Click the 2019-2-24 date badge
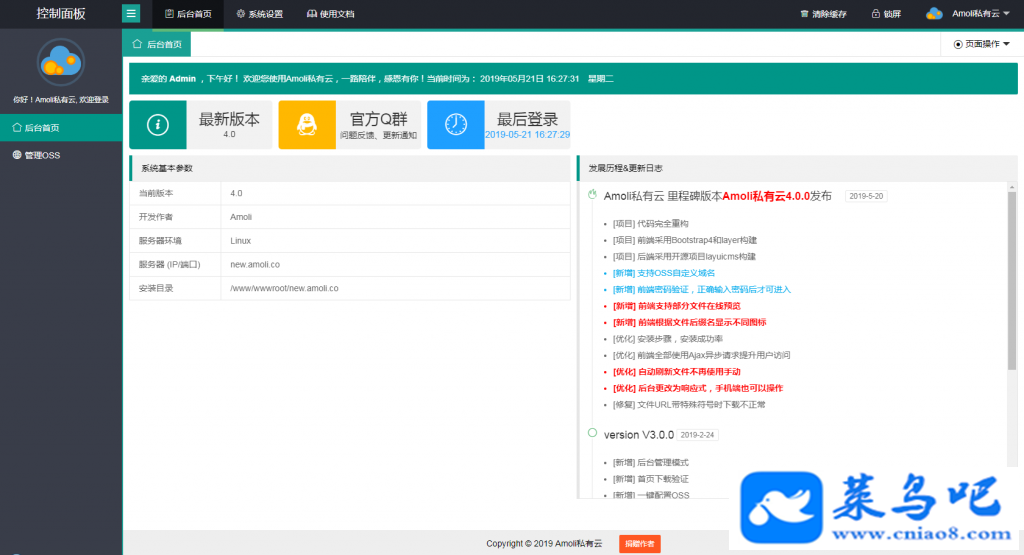Image resolution: width=1024 pixels, height=555 pixels. [697, 435]
